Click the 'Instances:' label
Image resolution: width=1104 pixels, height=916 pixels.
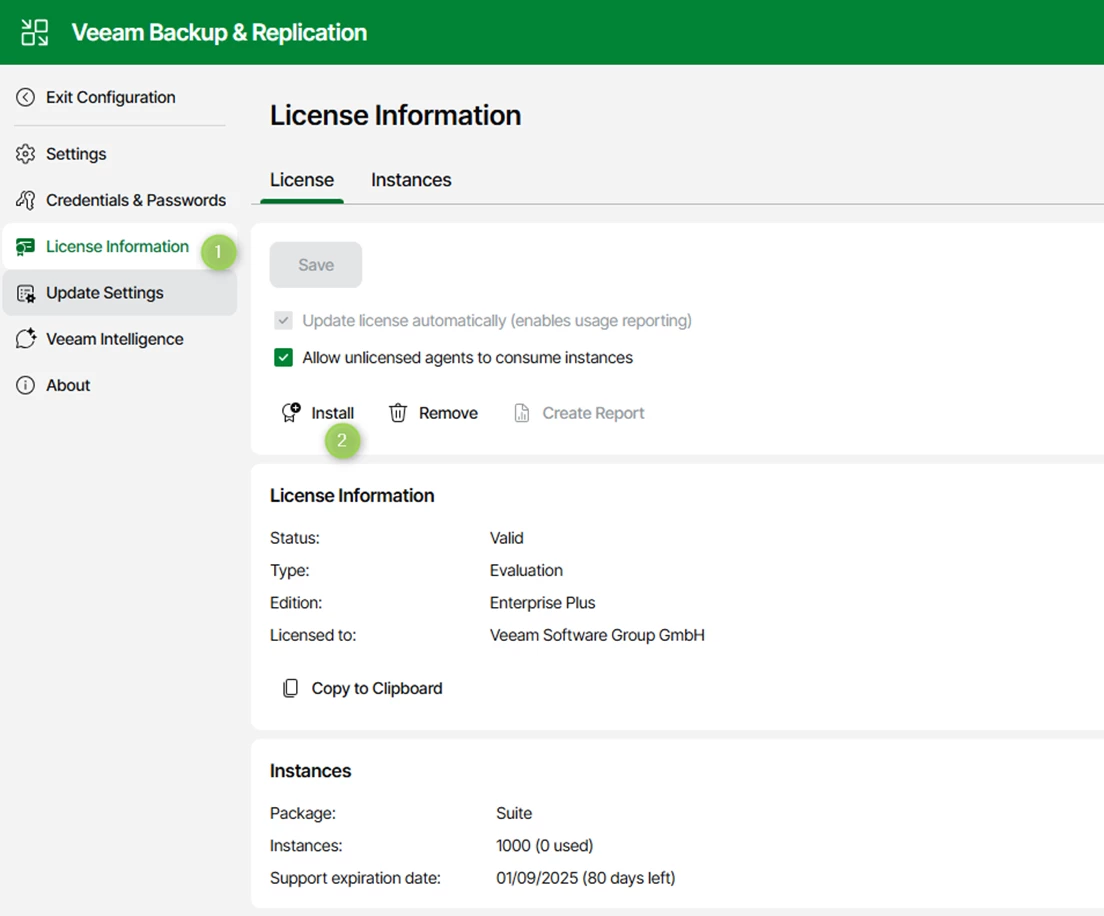306,846
